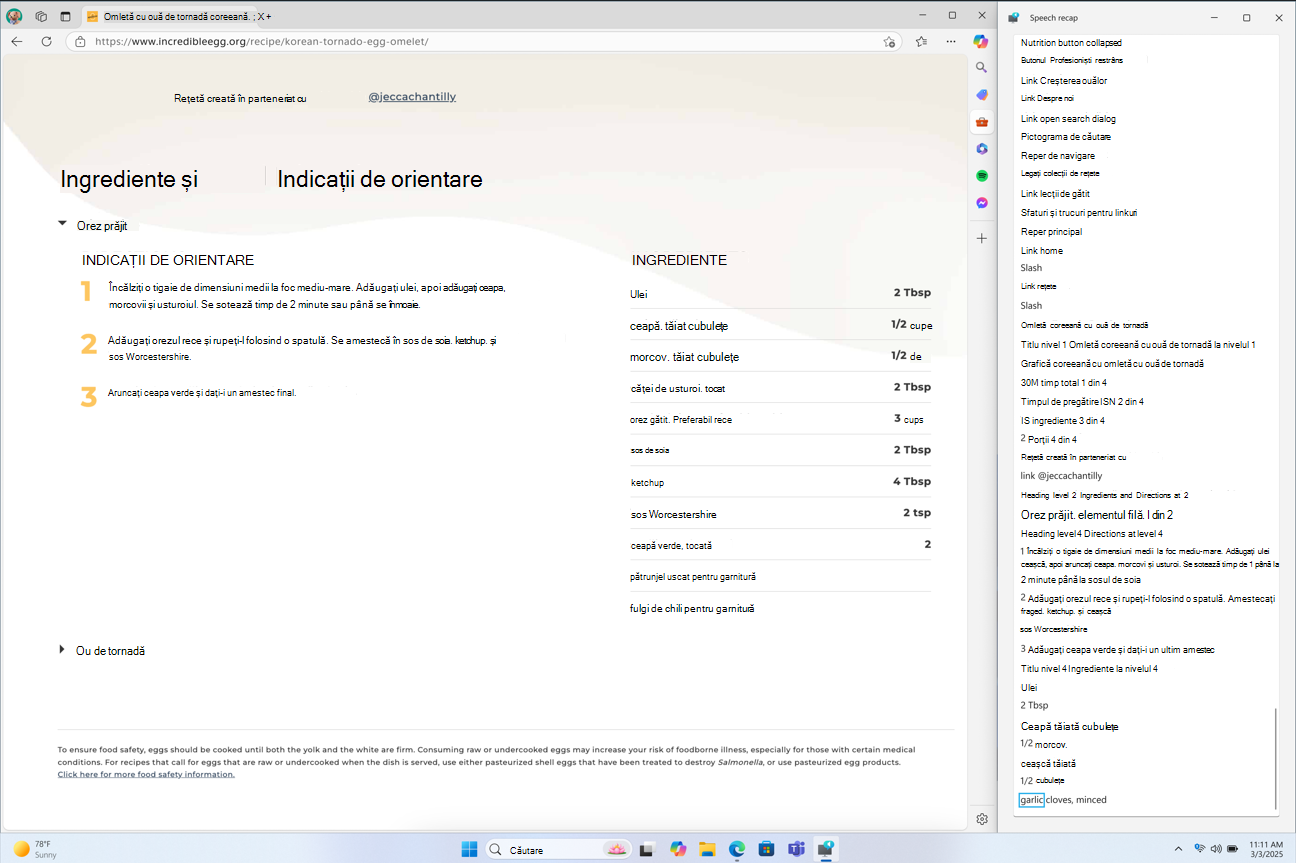Viewport: 1296px width, 863px height.
Task: Open the Edge workspaces icon
Action: click(x=41, y=16)
